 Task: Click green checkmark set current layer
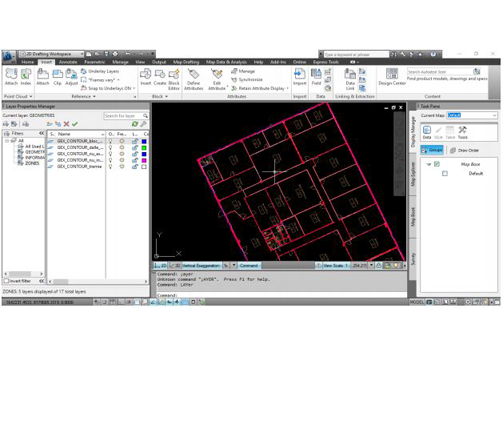click(75, 124)
